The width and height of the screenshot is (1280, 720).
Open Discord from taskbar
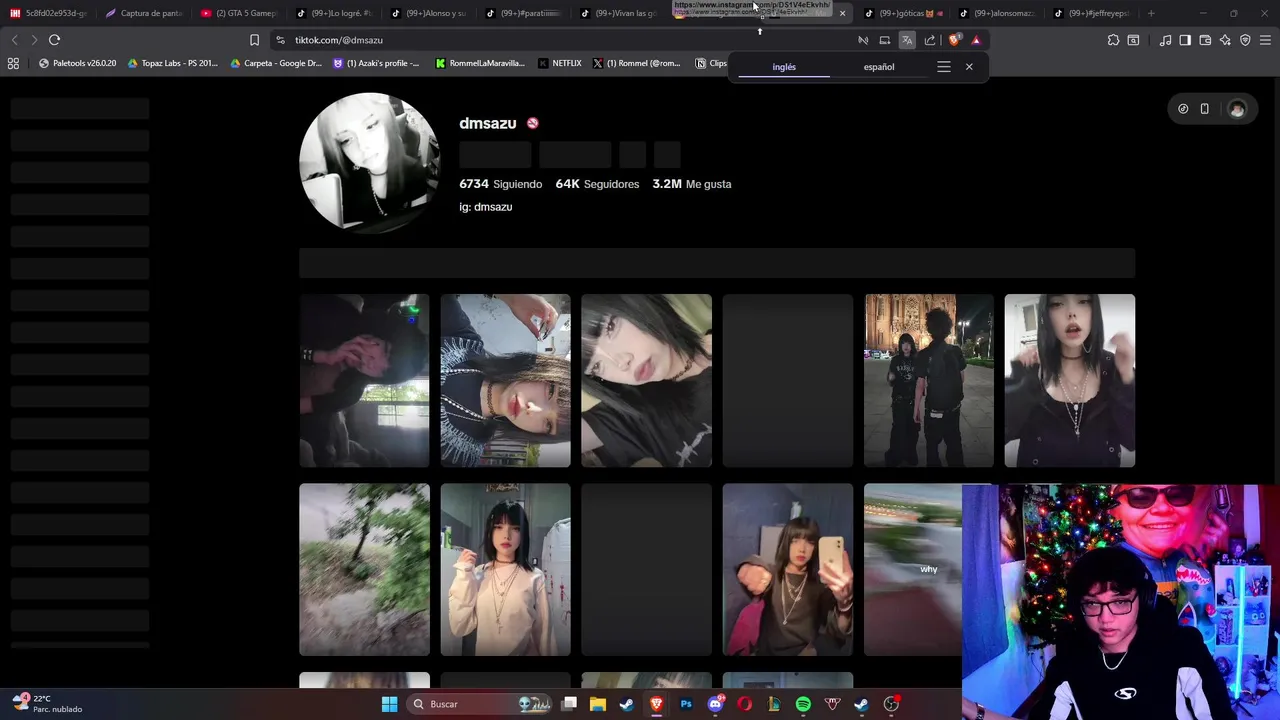(x=715, y=704)
